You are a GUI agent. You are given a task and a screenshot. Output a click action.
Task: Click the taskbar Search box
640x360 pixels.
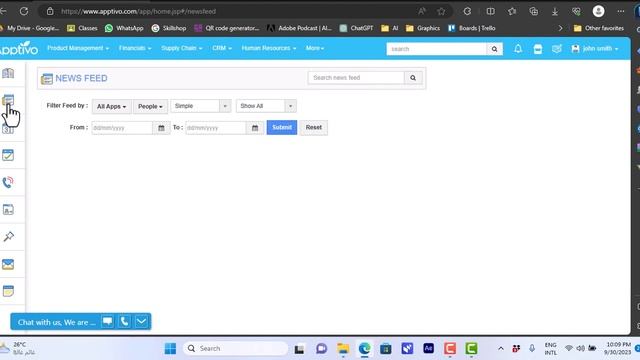coord(236,349)
